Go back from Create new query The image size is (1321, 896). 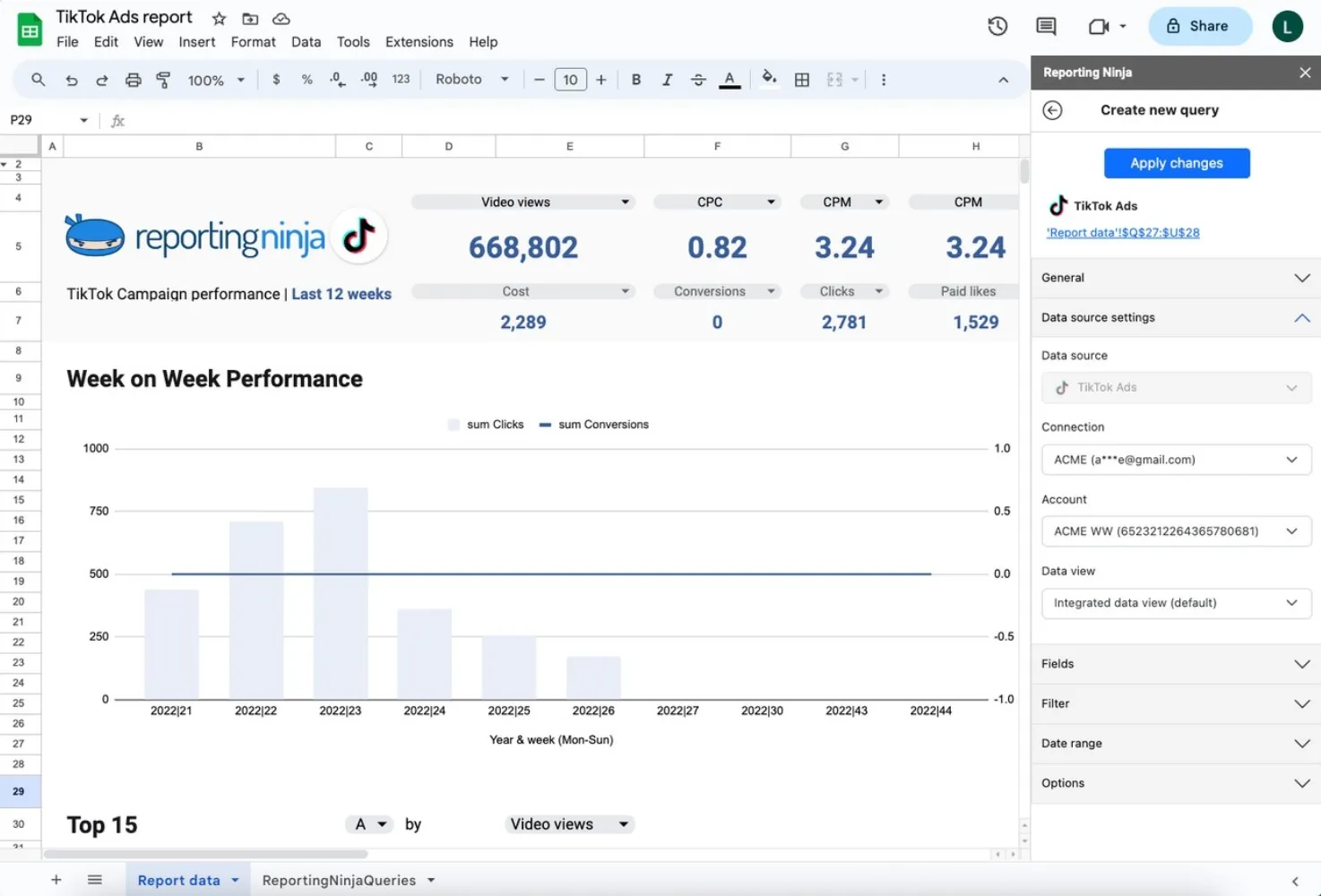[x=1052, y=110]
